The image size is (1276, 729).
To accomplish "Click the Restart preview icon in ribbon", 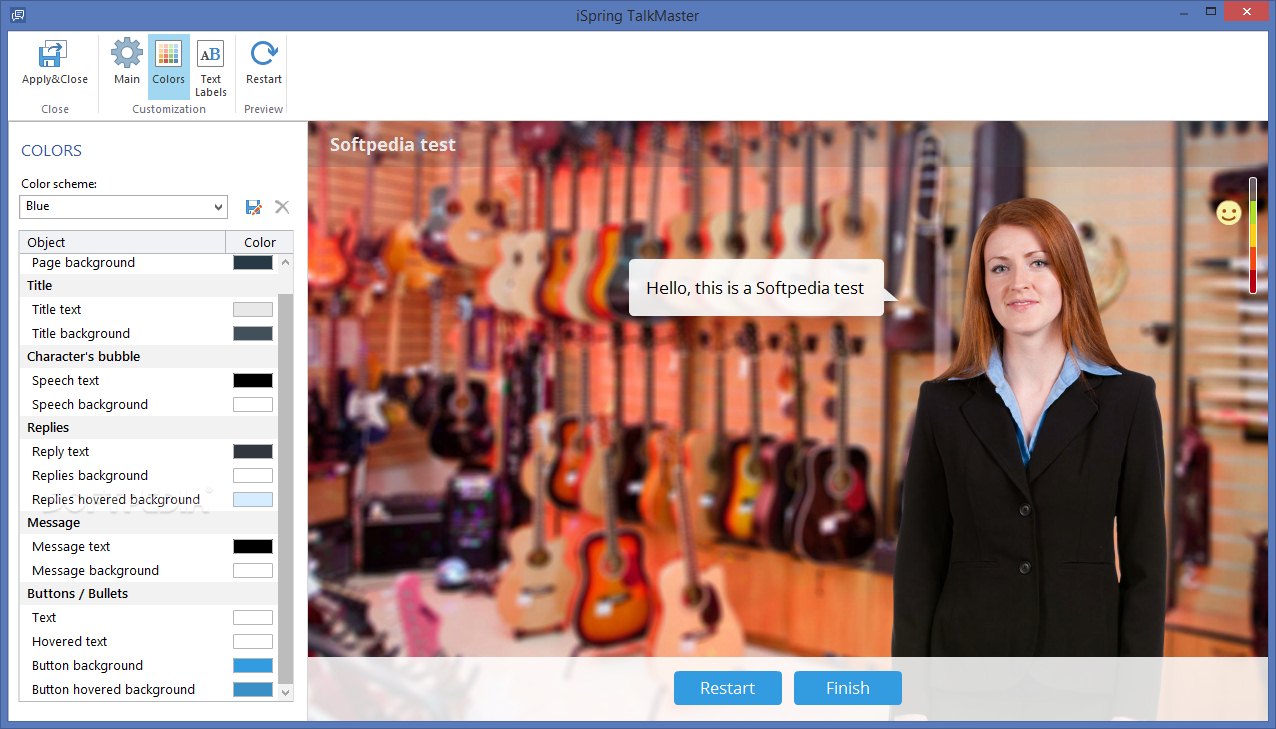I will [264, 54].
